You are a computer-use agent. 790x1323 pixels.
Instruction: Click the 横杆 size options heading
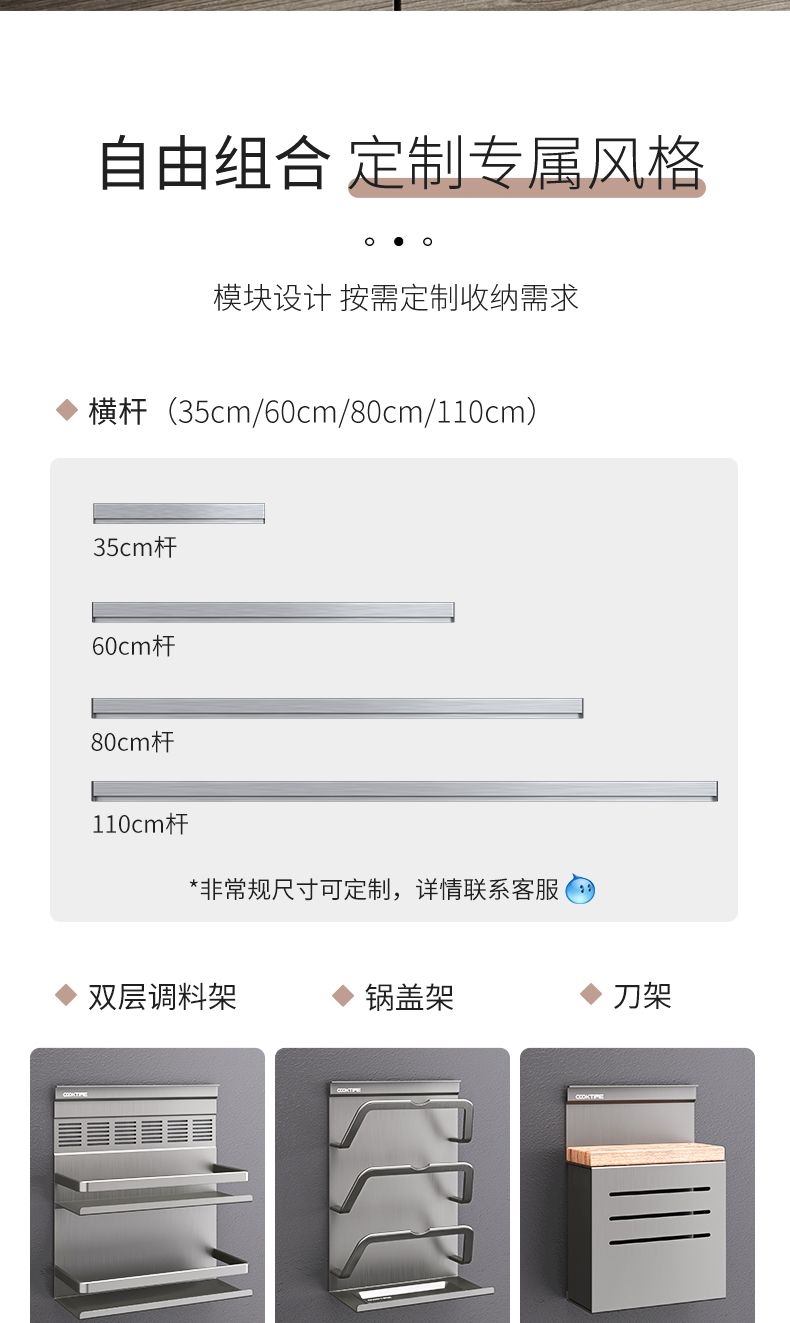pyautogui.click(x=314, y=411)
